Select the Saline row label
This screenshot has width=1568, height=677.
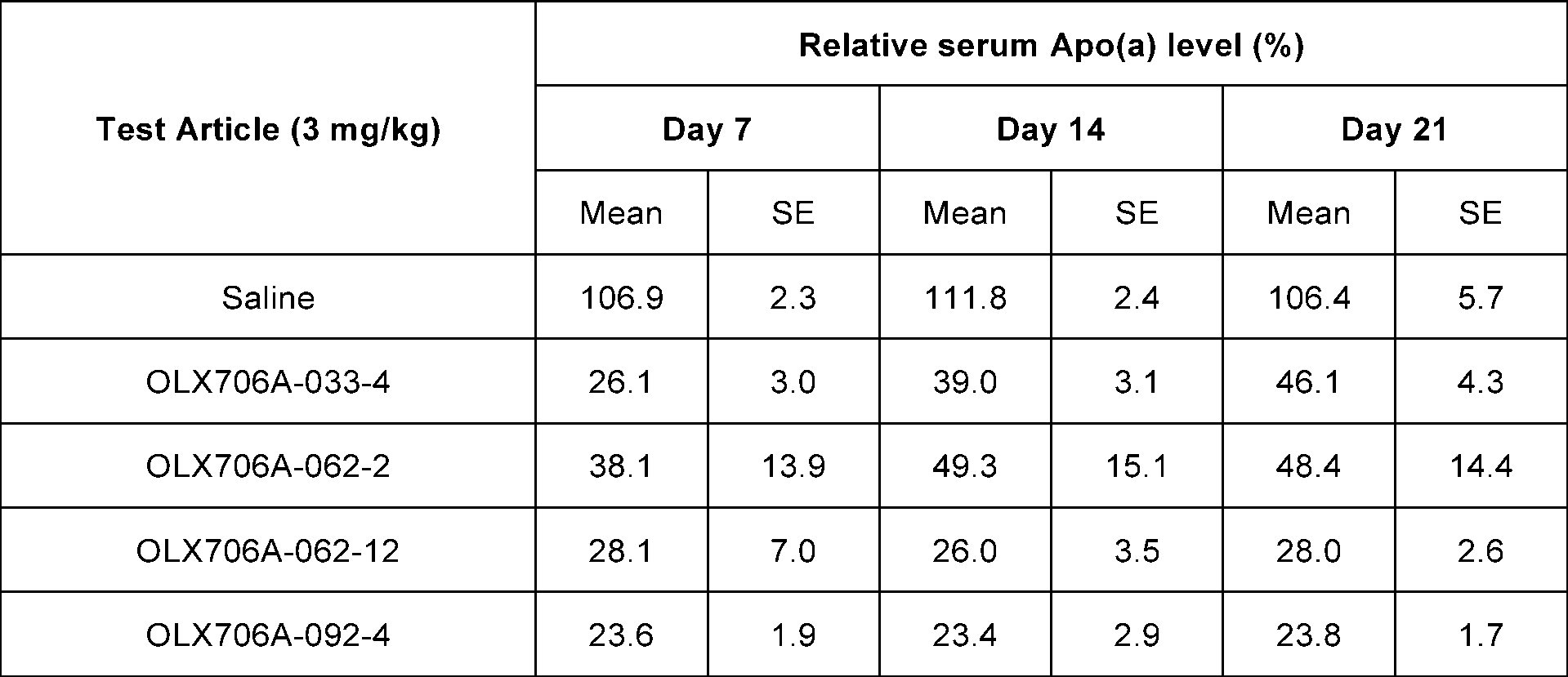coord(268,298)
